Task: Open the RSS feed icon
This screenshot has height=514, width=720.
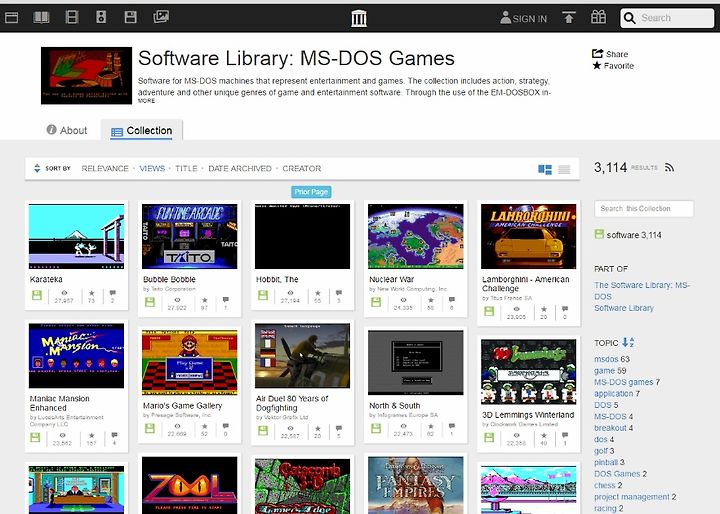Action: [669, 168]
